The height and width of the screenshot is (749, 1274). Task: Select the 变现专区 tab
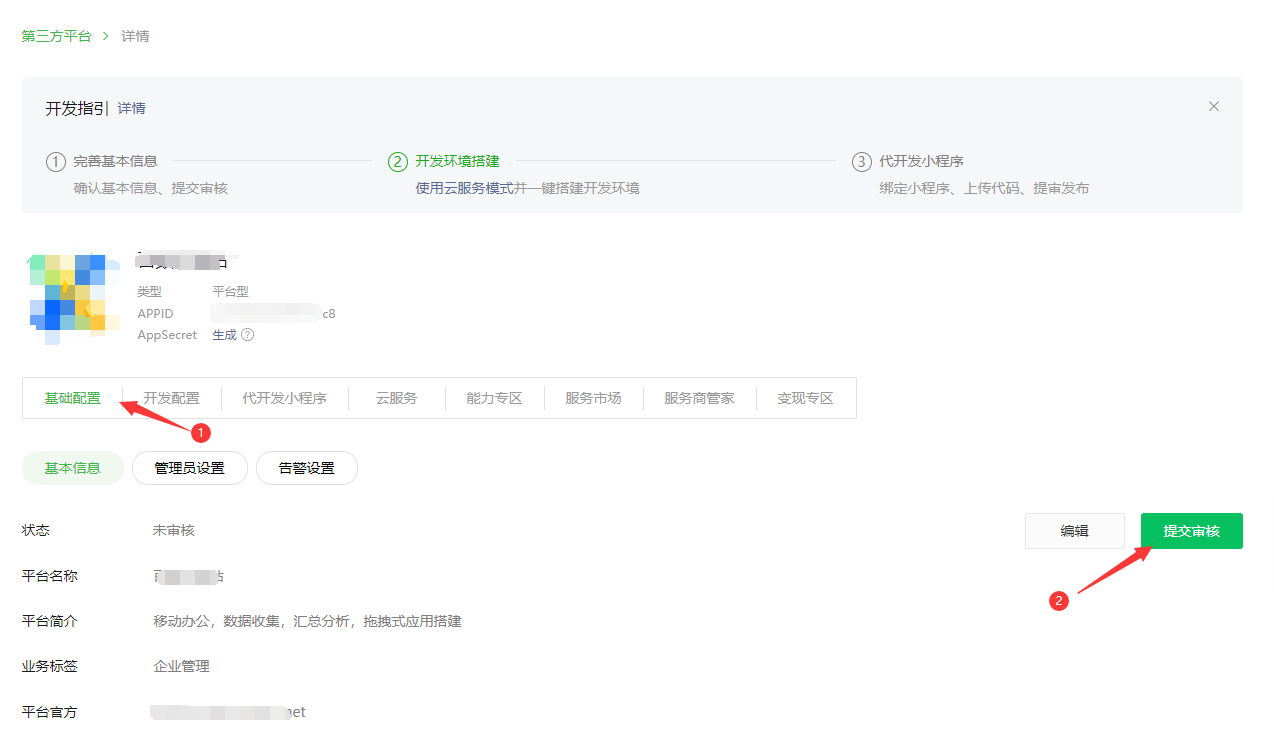pyautogui.click(x=805, y=398)
